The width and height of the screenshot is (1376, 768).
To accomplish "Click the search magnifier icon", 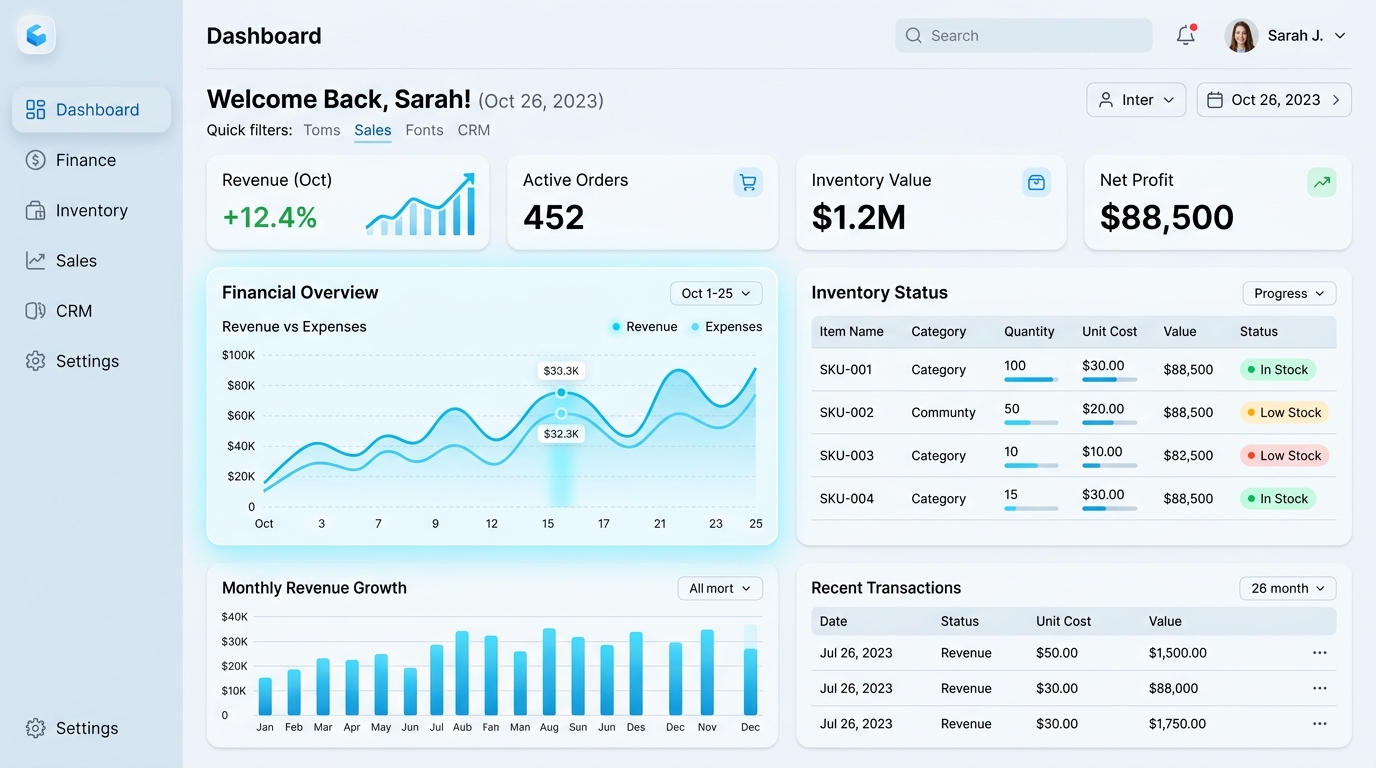I will point(913,35).
